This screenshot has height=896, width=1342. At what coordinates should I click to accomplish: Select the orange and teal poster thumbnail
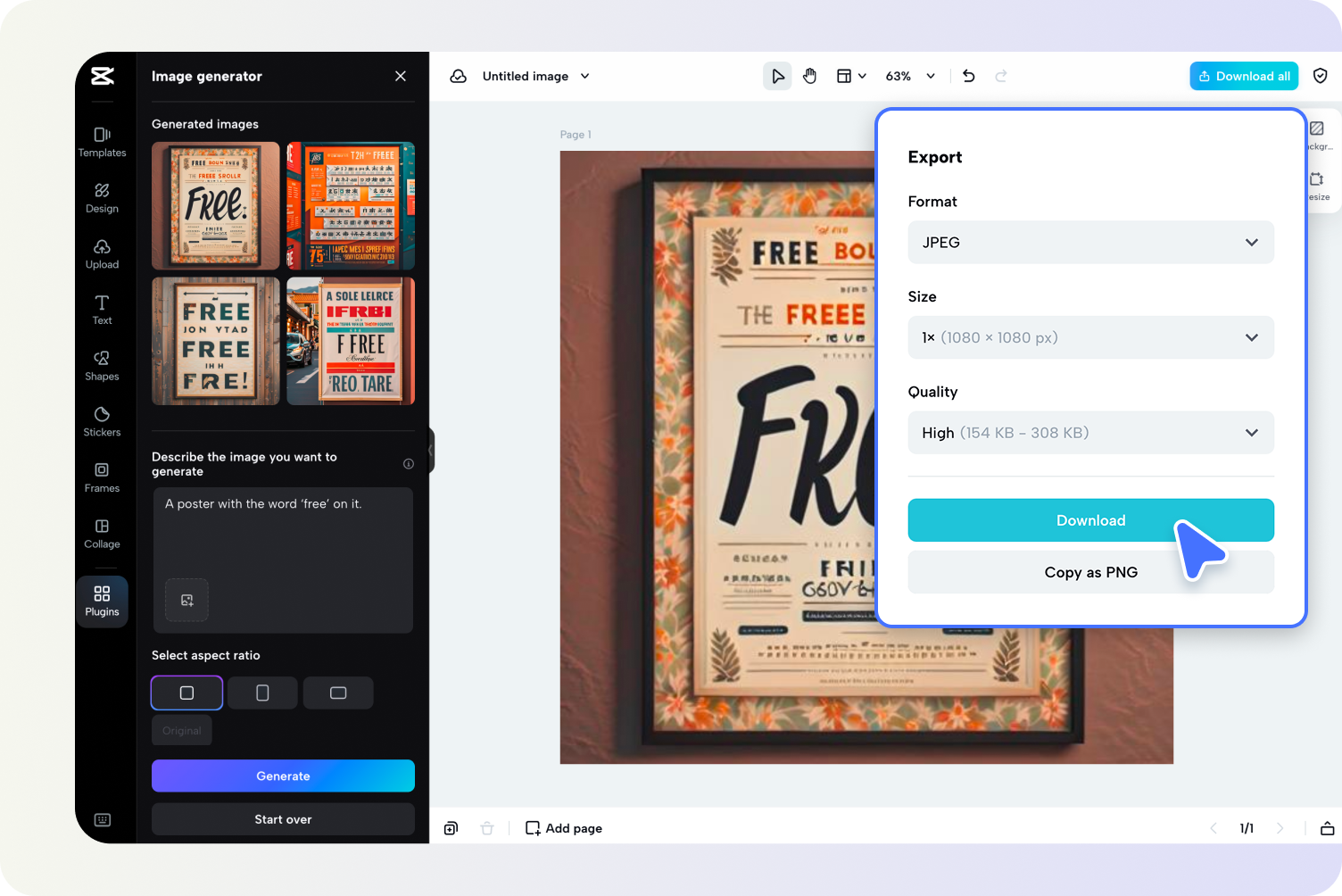(x=351, y=206)
